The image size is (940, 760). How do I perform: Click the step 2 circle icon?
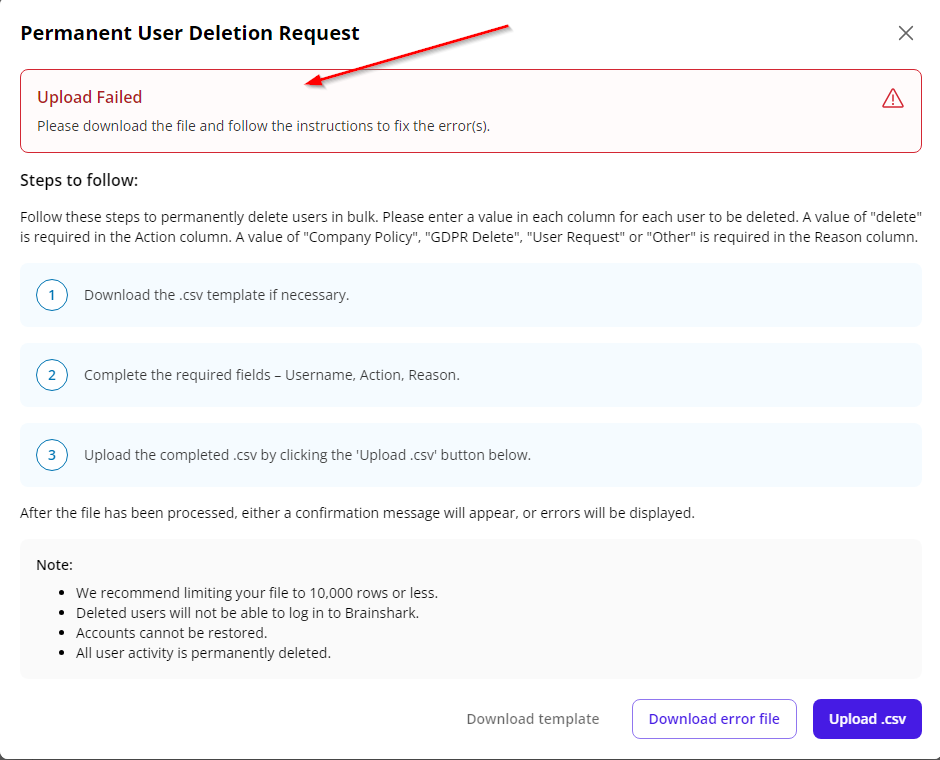click(52, 375)
